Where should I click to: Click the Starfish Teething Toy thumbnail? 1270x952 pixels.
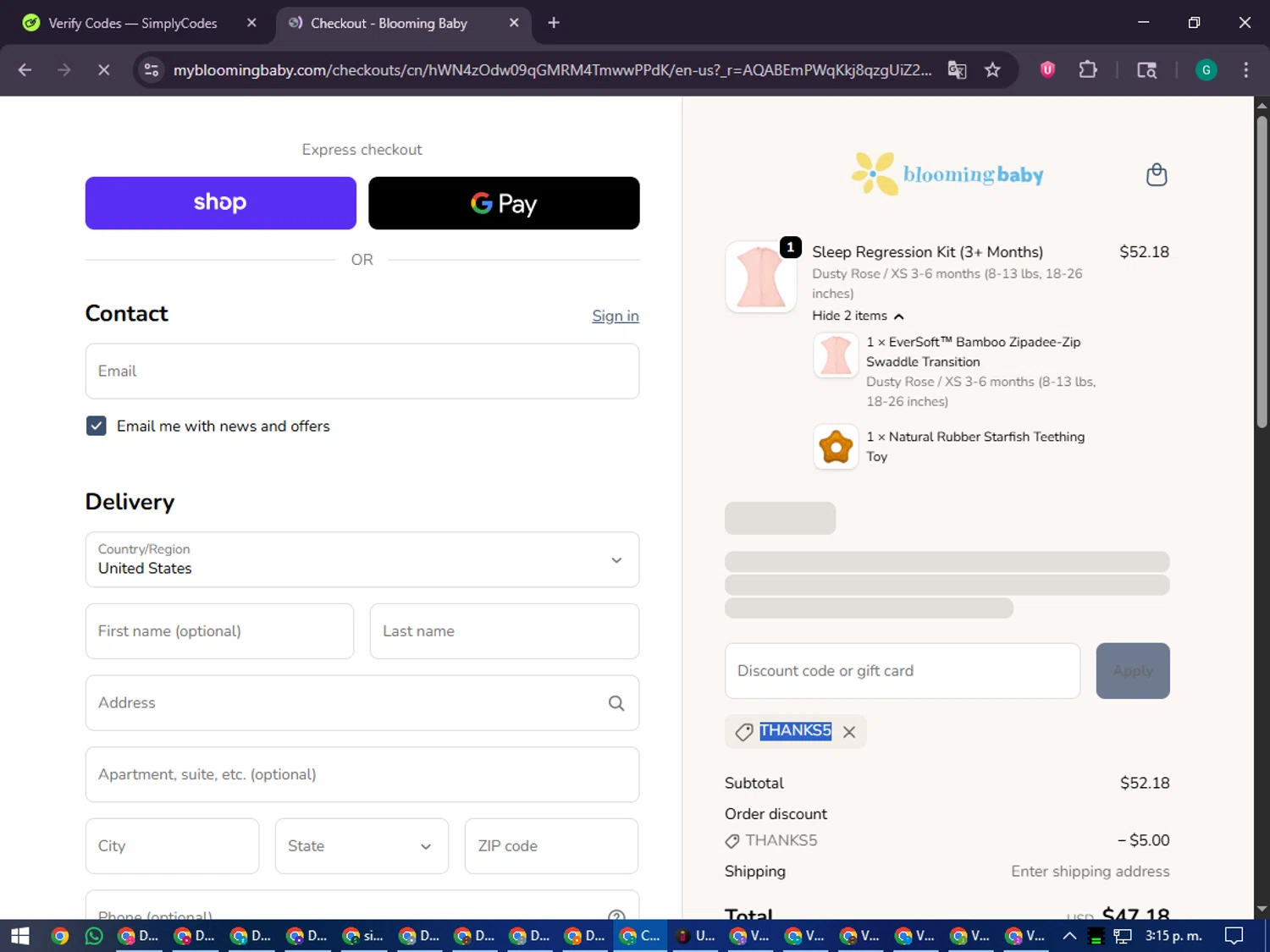(x=836, y=447)
